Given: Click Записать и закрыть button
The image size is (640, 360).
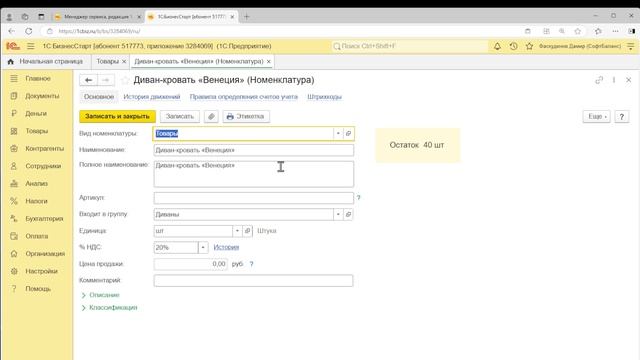Looking at the screenshot, I should [118, 116].
